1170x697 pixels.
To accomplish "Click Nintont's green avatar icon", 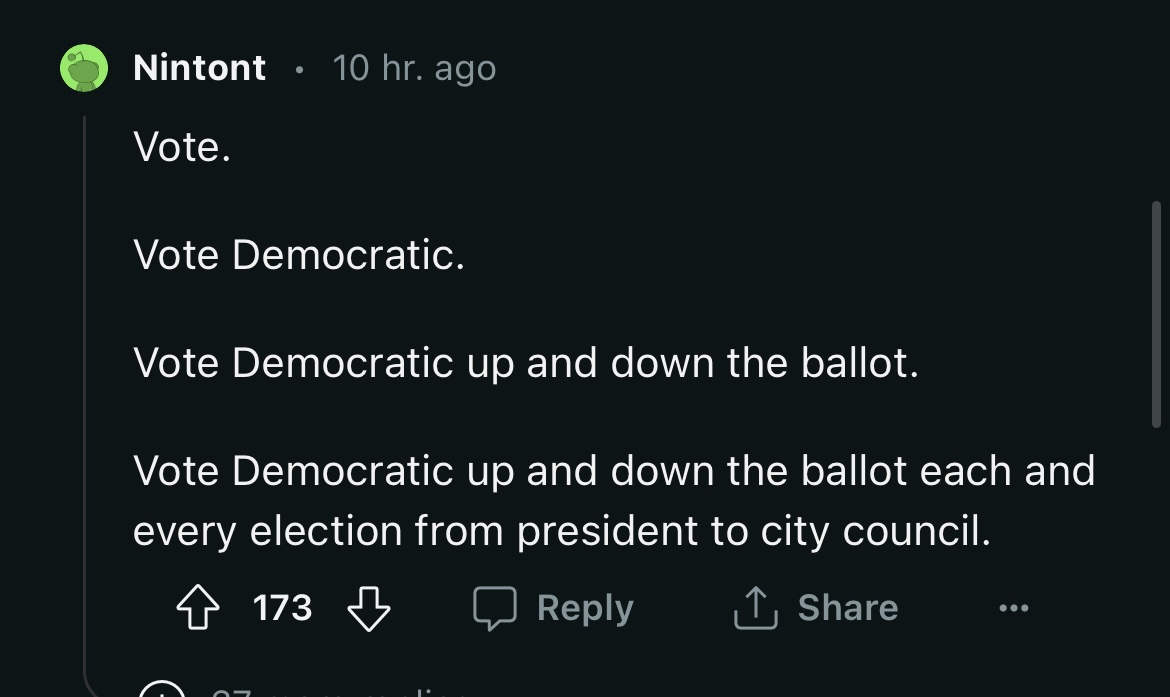I will tap(84, 68).
